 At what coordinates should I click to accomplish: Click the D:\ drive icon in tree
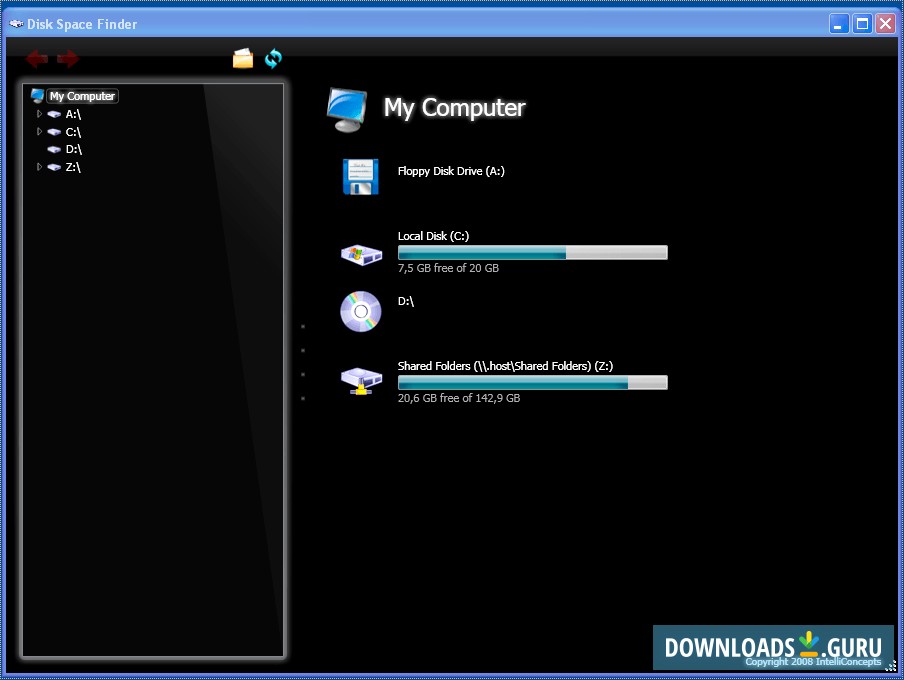tap(54, 149)
